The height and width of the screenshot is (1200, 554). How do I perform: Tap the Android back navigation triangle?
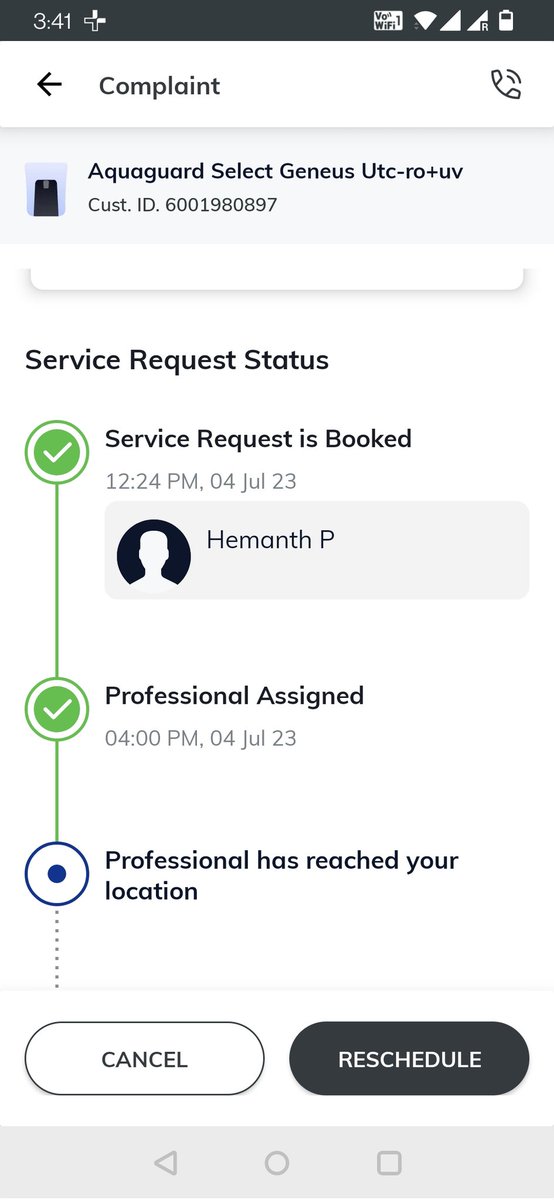click(x=166, y=1162)
